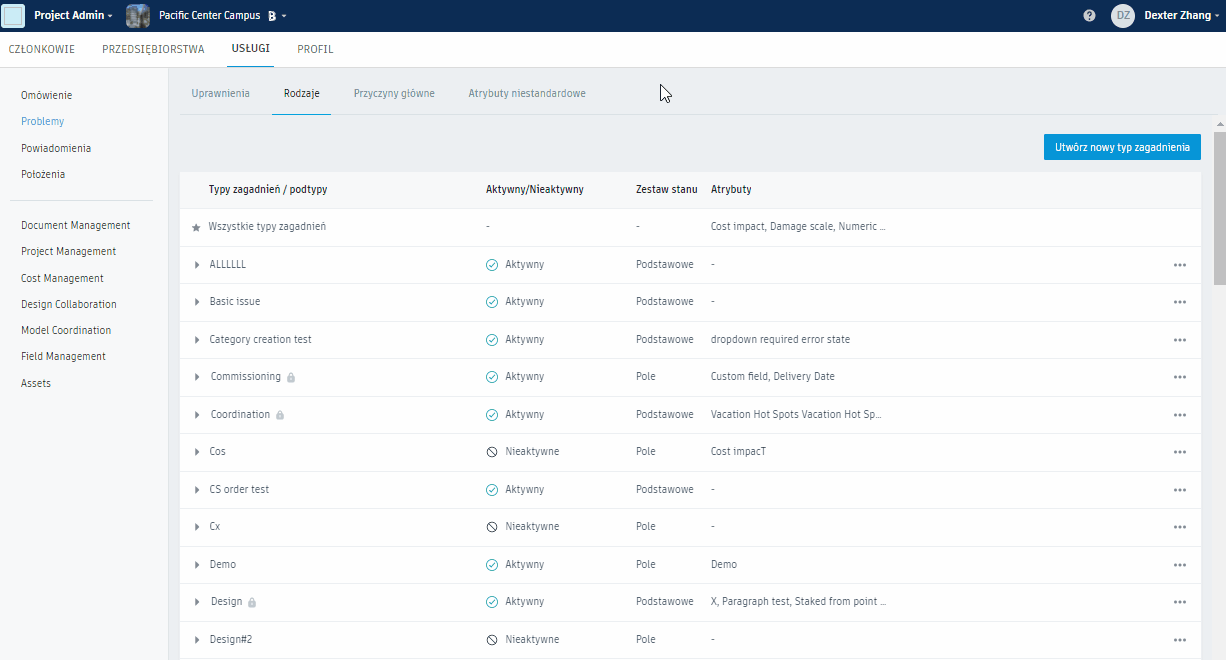
Task: Expand the Basic issue type
Action: (x=197, y=302)
